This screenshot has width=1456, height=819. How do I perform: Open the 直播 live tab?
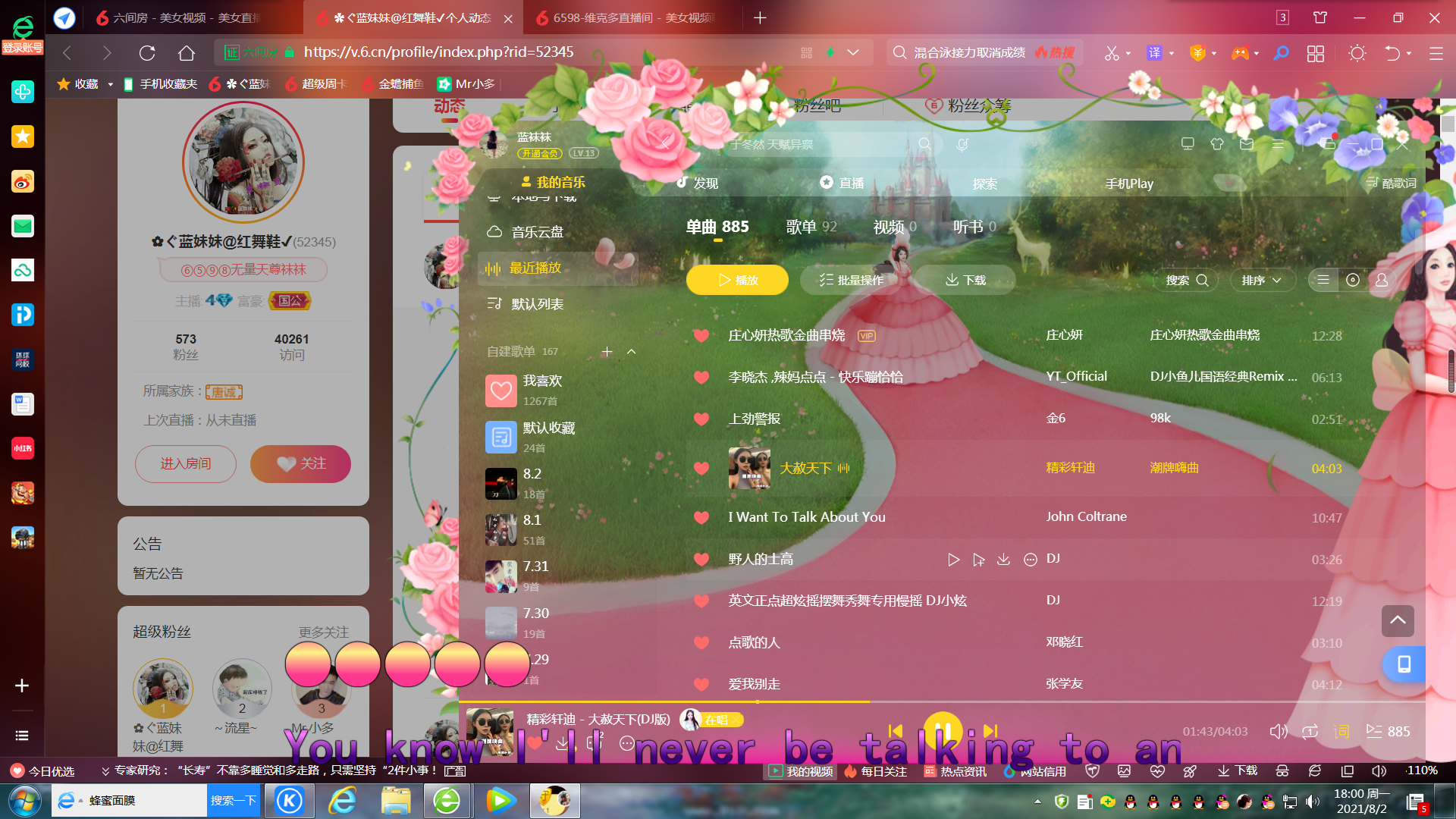tap(842, 183)
